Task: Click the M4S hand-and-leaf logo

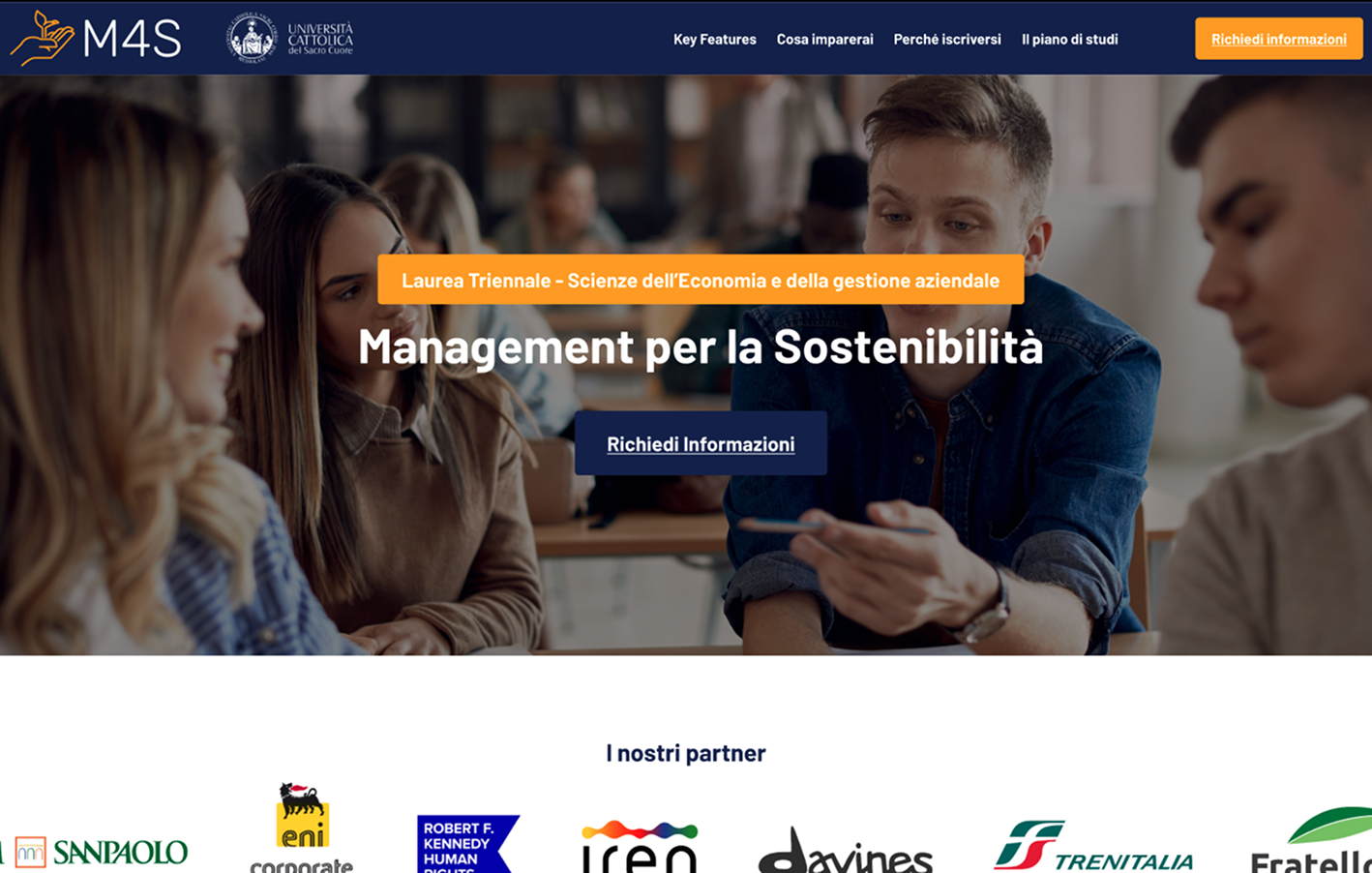Action: pyautogui.click(x=43, y=39)
